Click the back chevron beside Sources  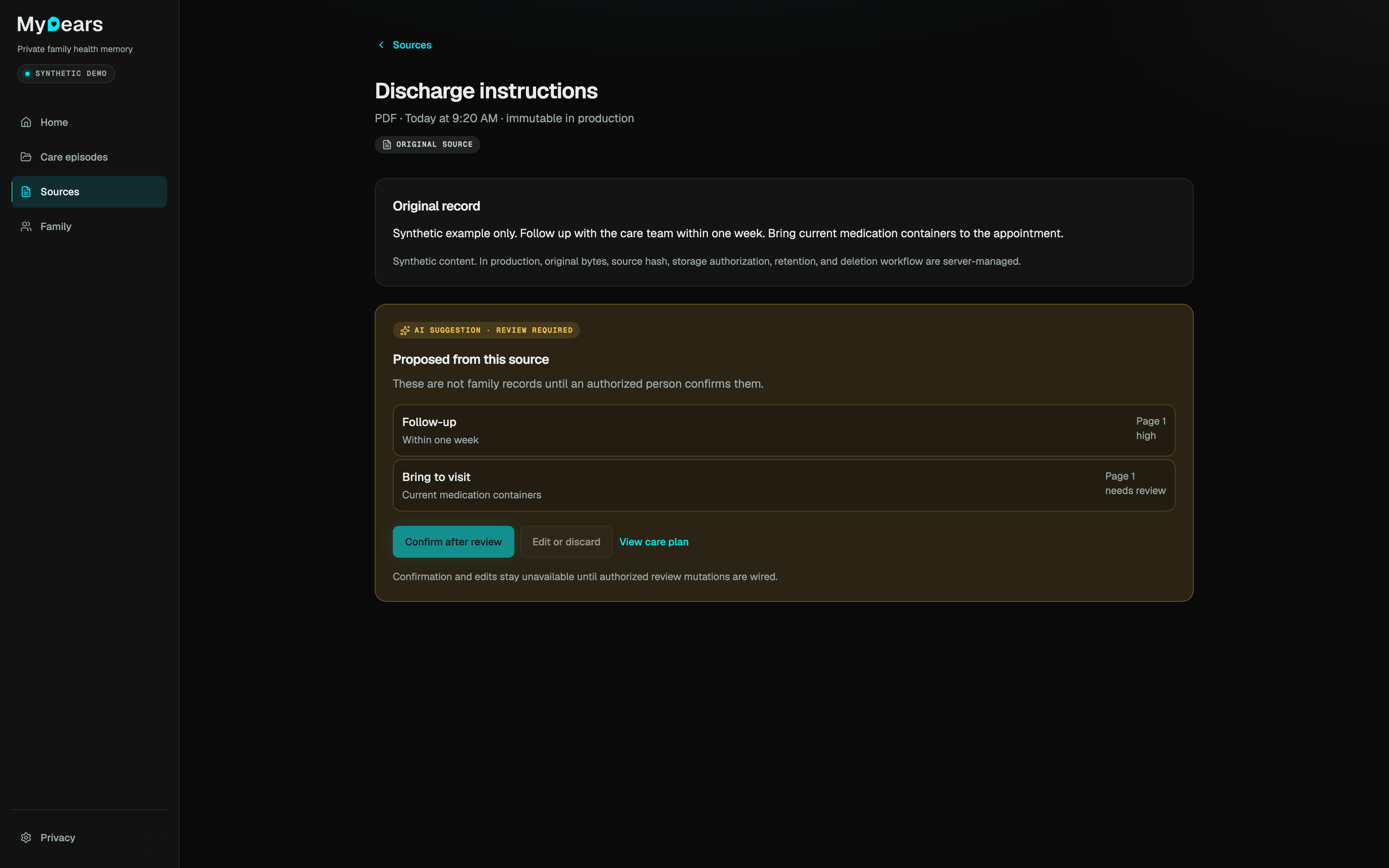click(381, 45)
